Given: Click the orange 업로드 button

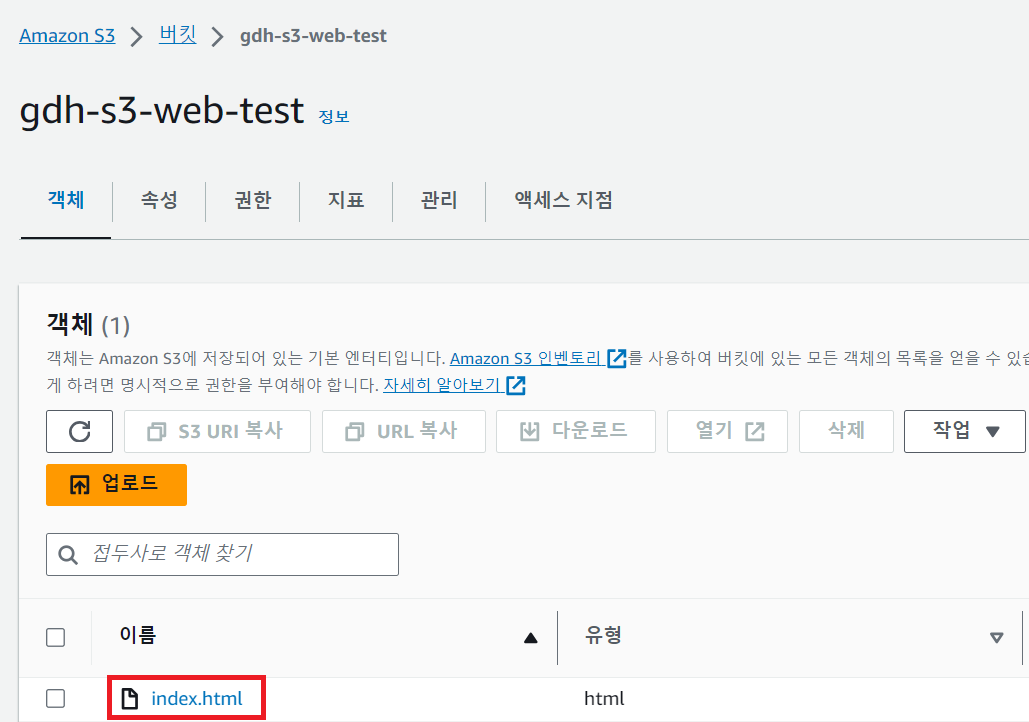Looking at the screenshot, I should point(116,485).
